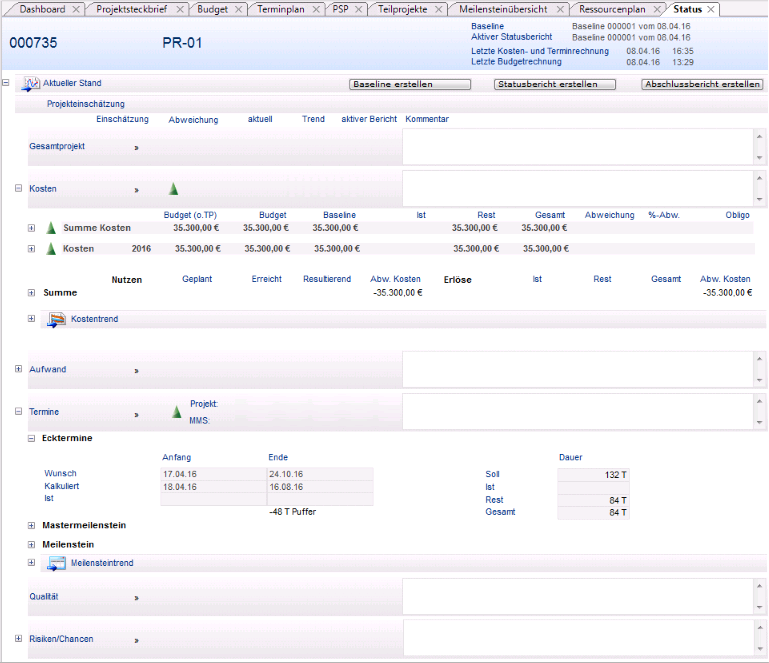Expand the Summe Nutzen row
769x663 pixels.
[x=31, y=293]
